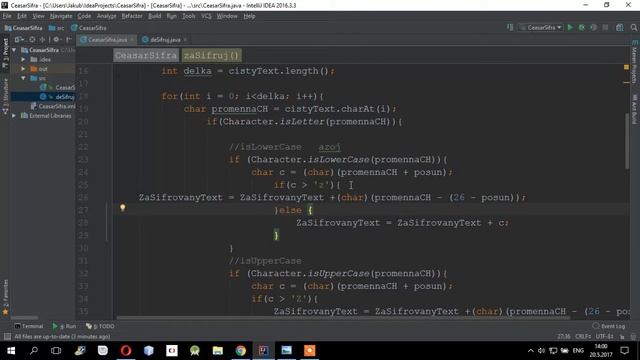640x360 pixels.
Task: Open the Build menu
Action: pos(154,16)
